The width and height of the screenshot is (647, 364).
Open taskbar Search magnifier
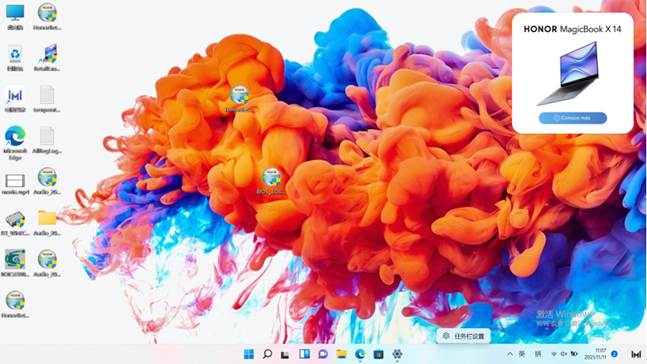point(267,354)
